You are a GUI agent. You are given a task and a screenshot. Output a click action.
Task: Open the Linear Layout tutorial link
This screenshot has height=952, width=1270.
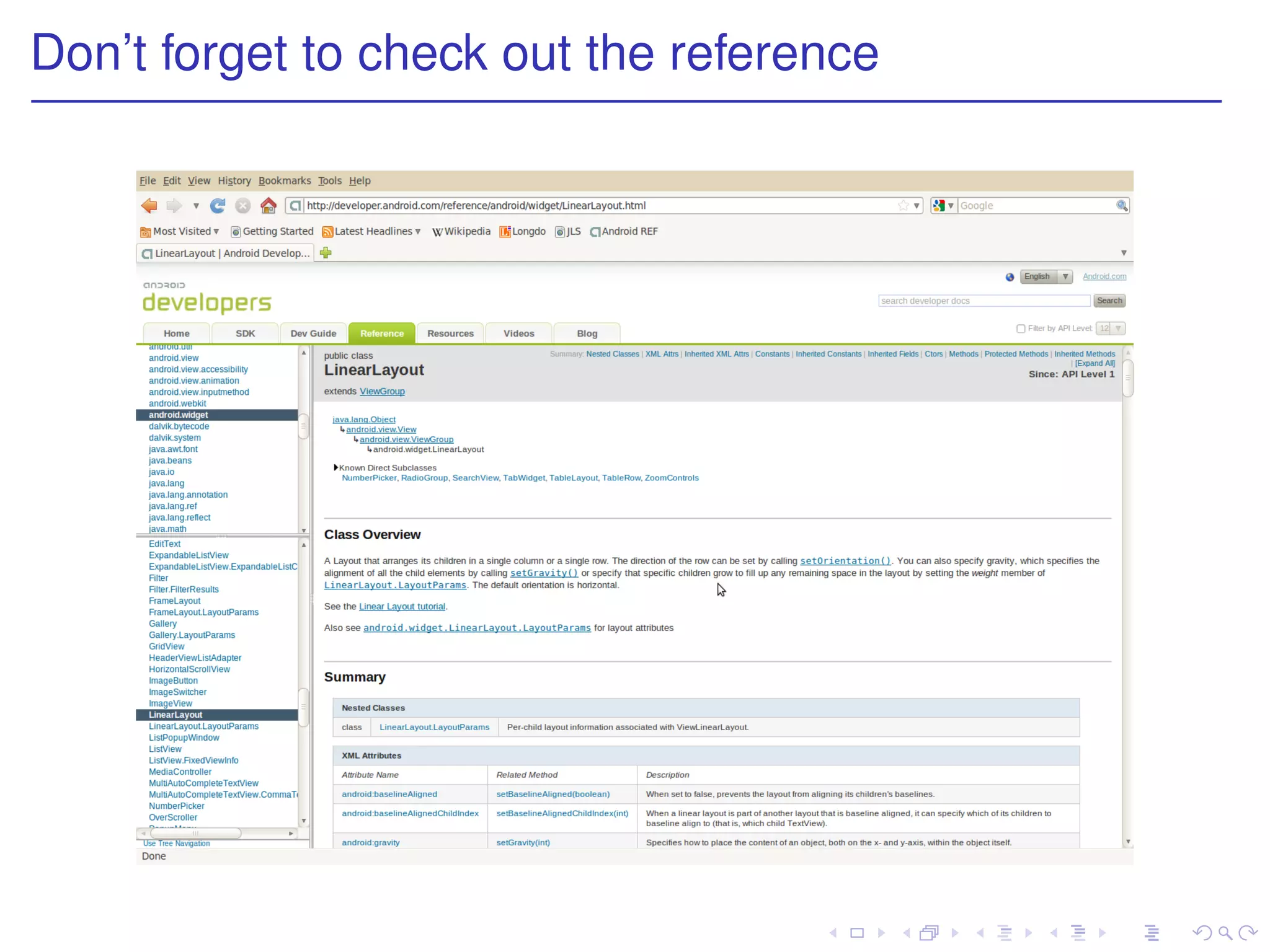pyautogui.click(x=402, y=606)
